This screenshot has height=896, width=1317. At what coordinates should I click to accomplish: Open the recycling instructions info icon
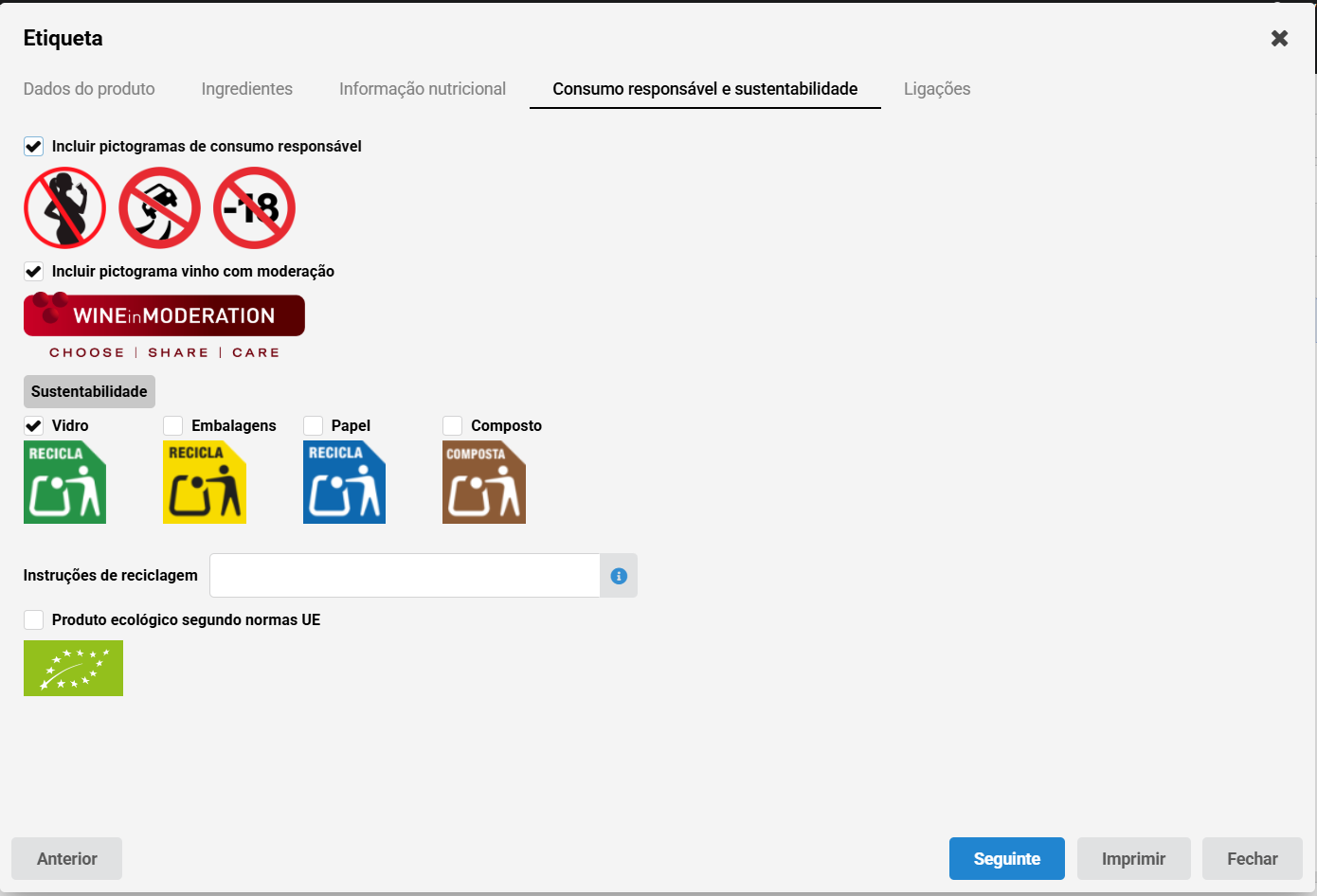click(619, 576)
